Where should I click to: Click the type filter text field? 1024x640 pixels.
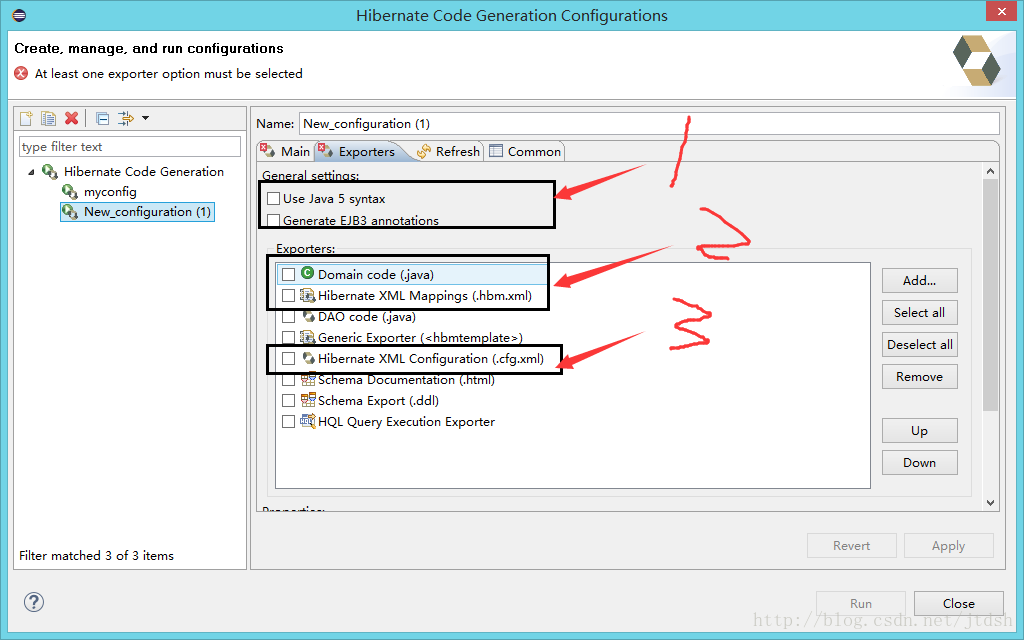click(130, 146)
